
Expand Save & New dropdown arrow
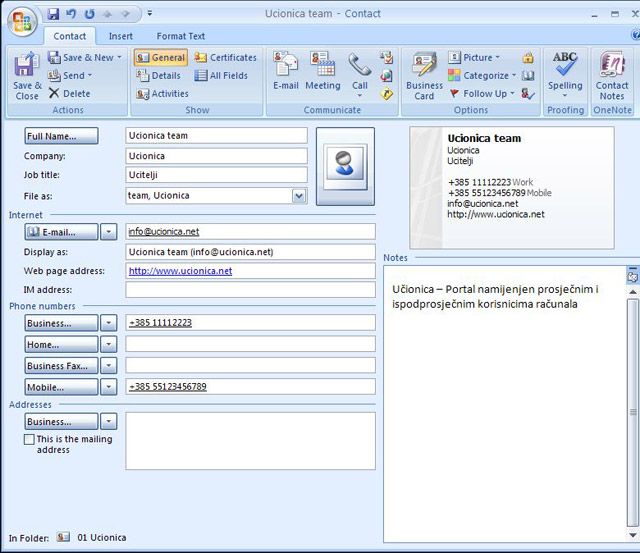coord(120,58)
